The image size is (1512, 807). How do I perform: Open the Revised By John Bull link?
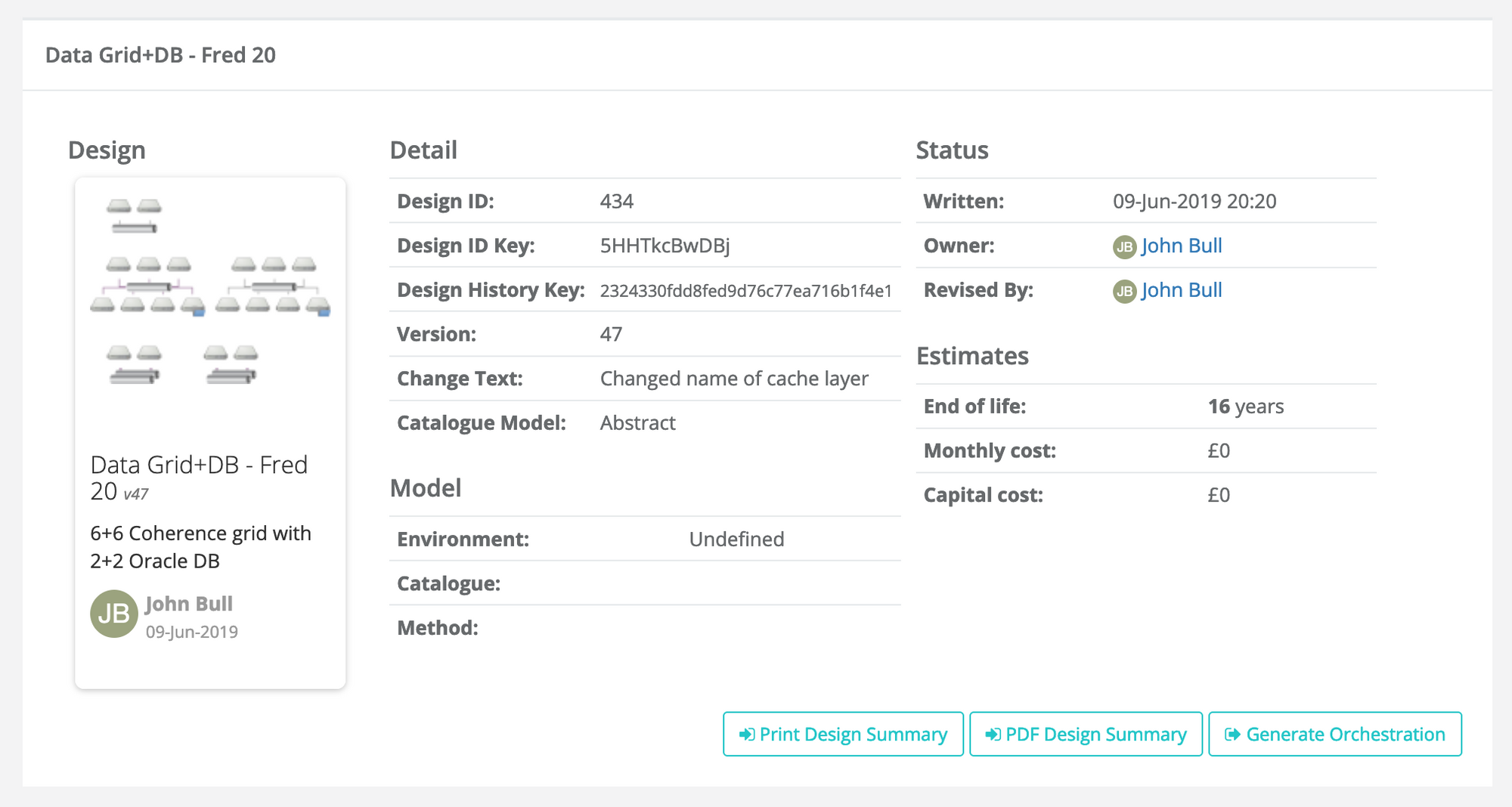[1181, 291]
